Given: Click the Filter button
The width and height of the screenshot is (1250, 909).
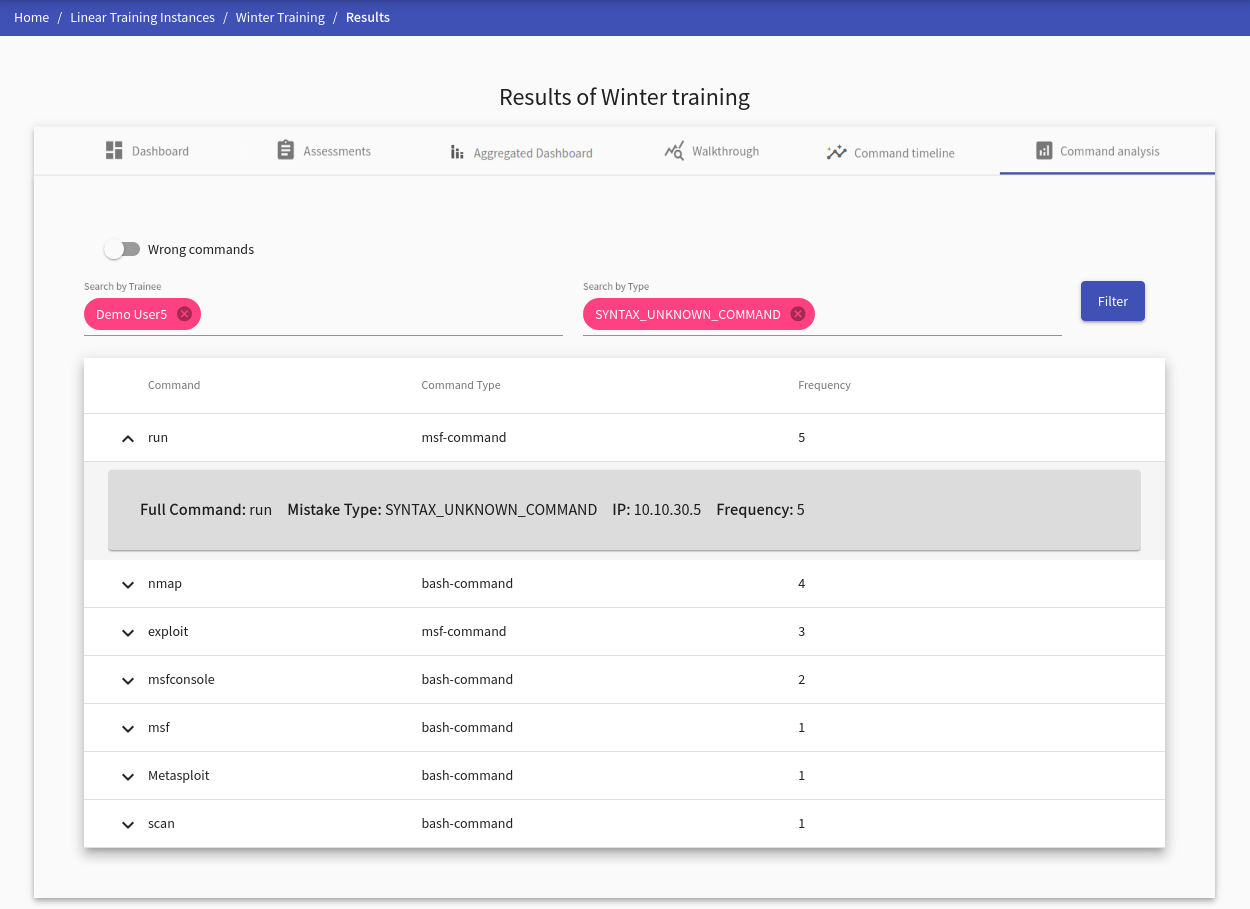Looking at the screenshot, I should tap(1113, 301).
